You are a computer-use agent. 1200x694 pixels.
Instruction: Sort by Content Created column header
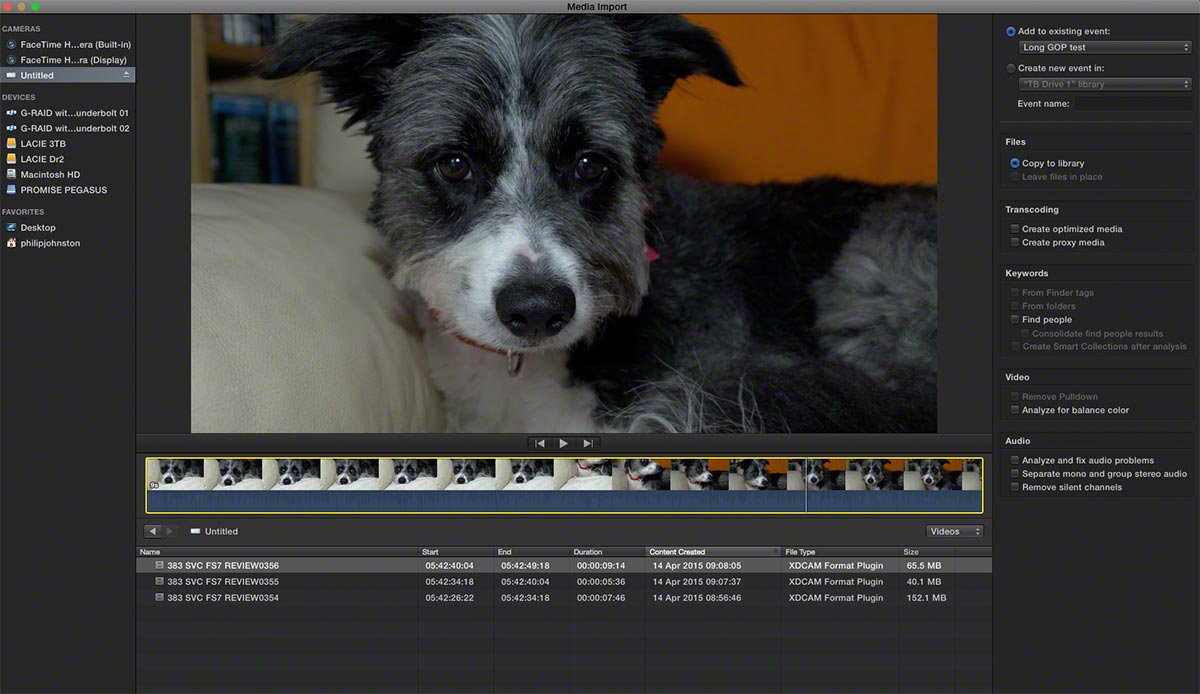tap(713, 552)
